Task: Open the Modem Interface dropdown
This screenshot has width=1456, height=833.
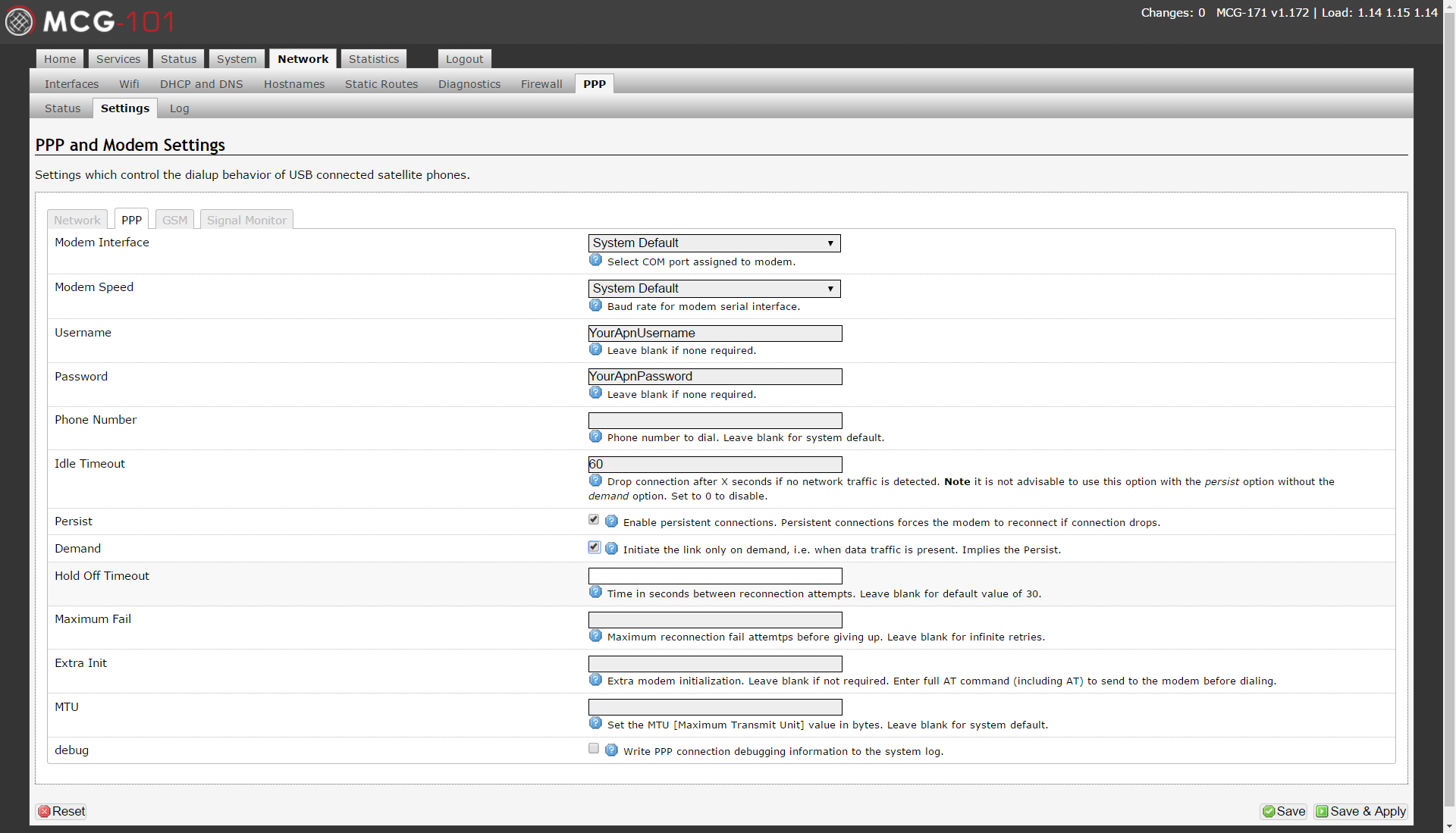Action: pyautogui.click(x=714, y=243)
